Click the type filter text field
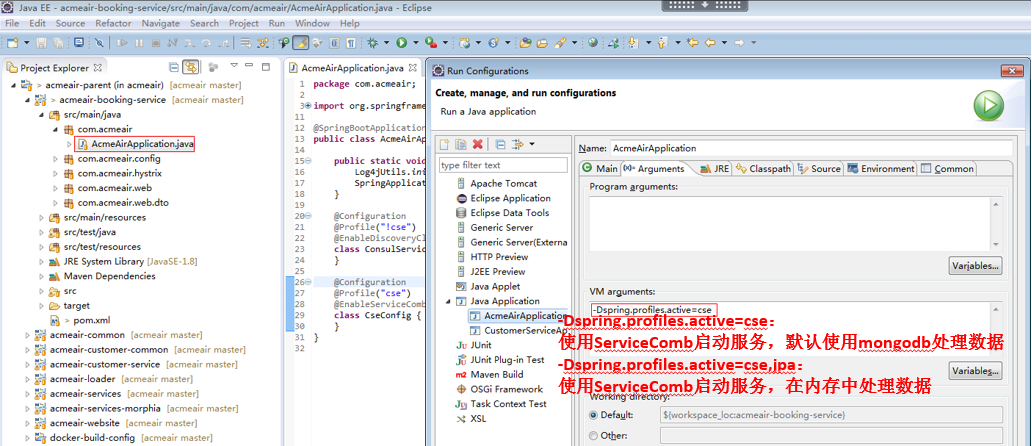The width and height of the screenshot is (1032, 446). [x=502, y=165]
